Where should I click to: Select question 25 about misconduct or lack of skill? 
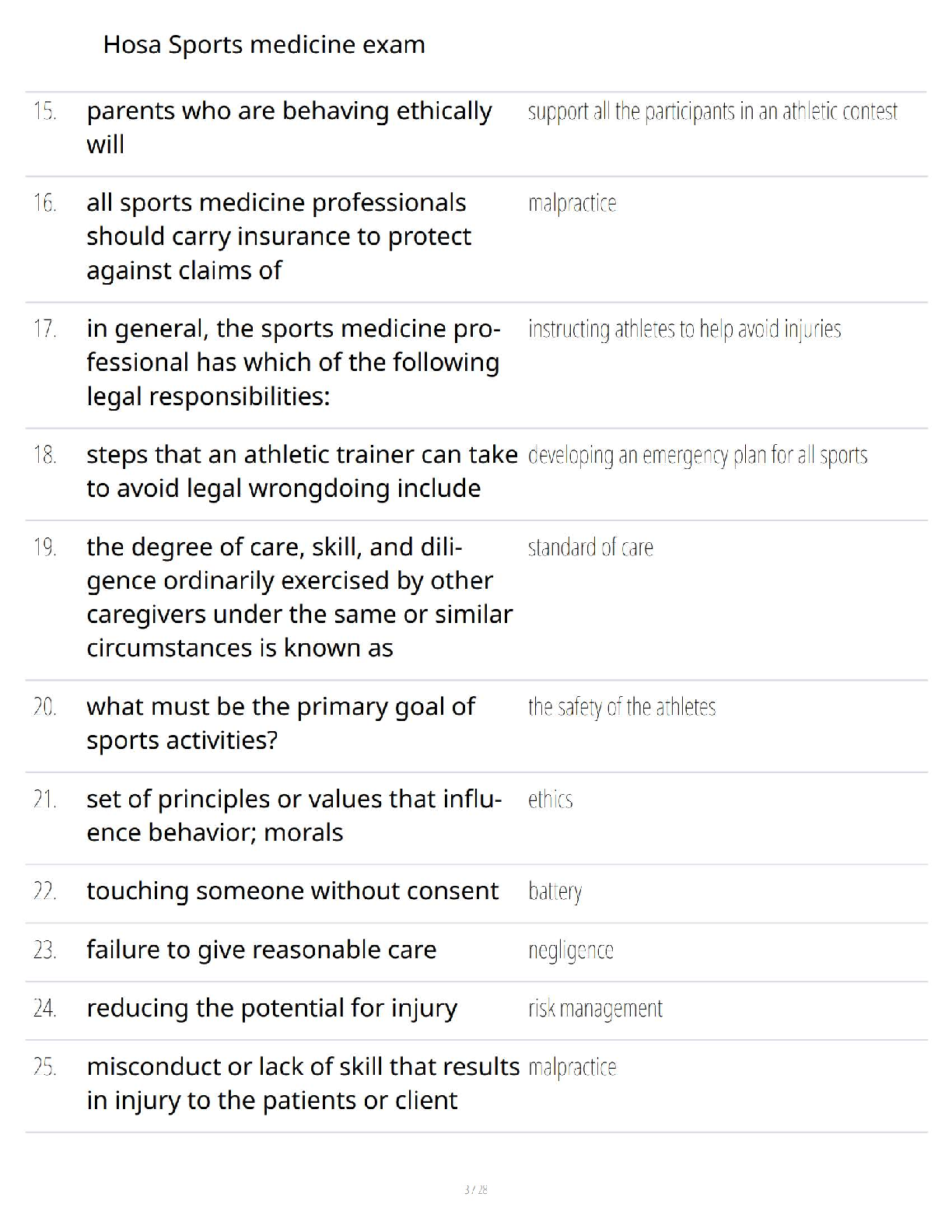coord(303,1083)
